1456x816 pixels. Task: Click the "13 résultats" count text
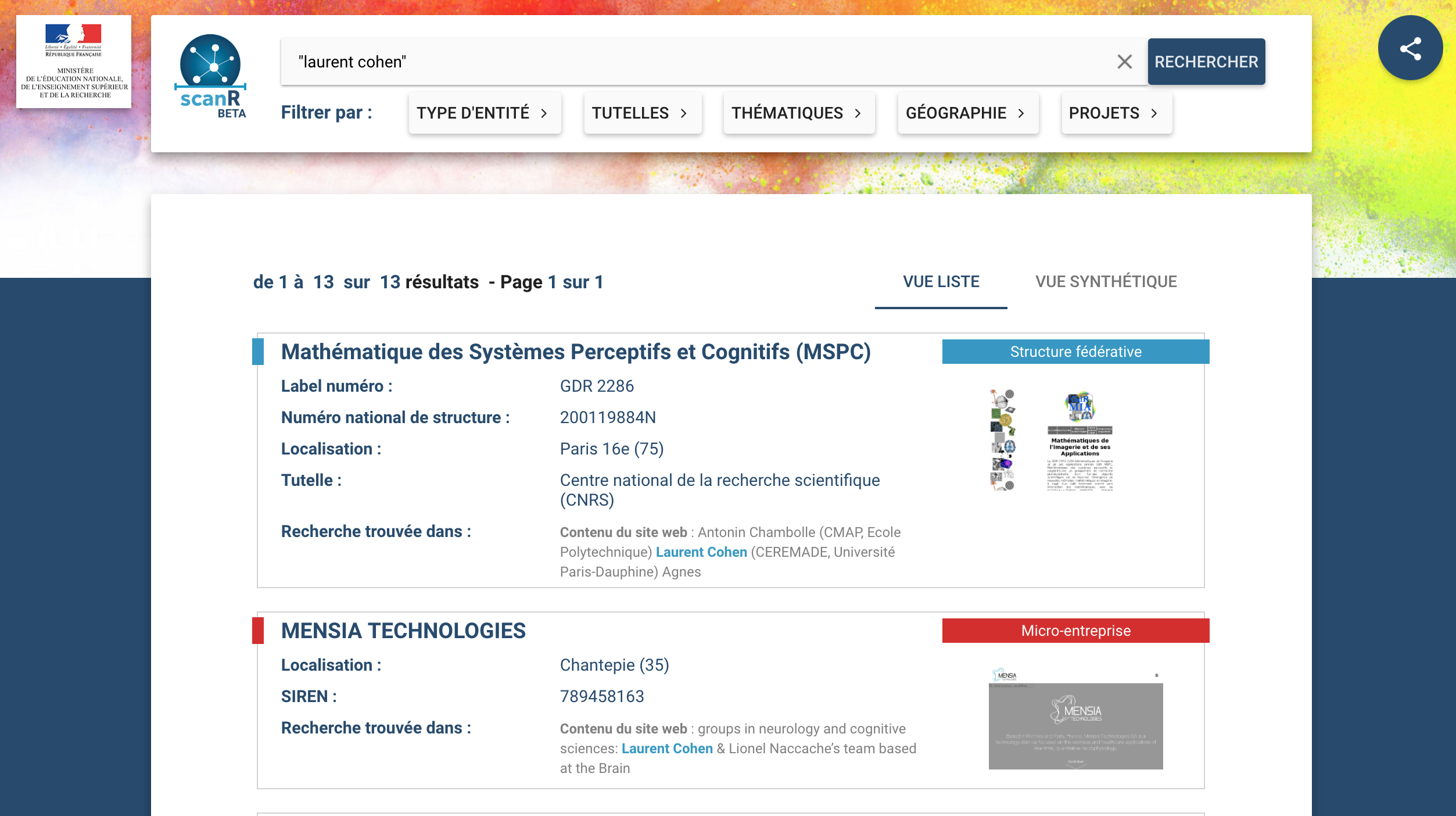pos(429,282)
